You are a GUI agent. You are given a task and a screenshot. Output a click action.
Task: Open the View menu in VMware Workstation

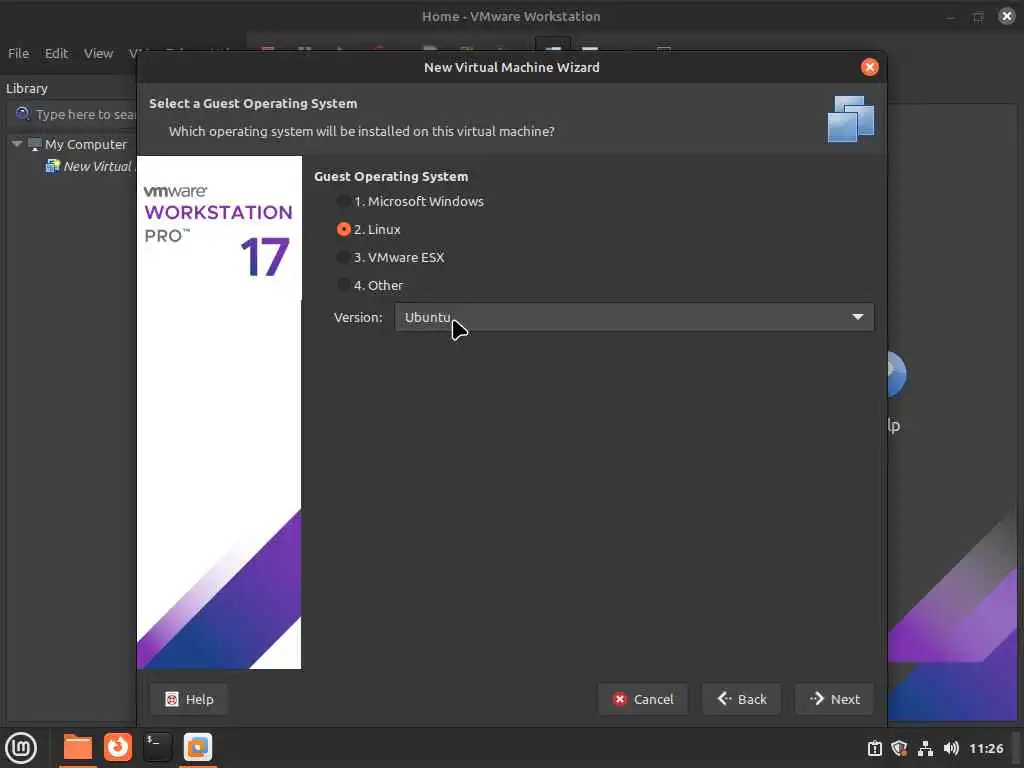98,54
